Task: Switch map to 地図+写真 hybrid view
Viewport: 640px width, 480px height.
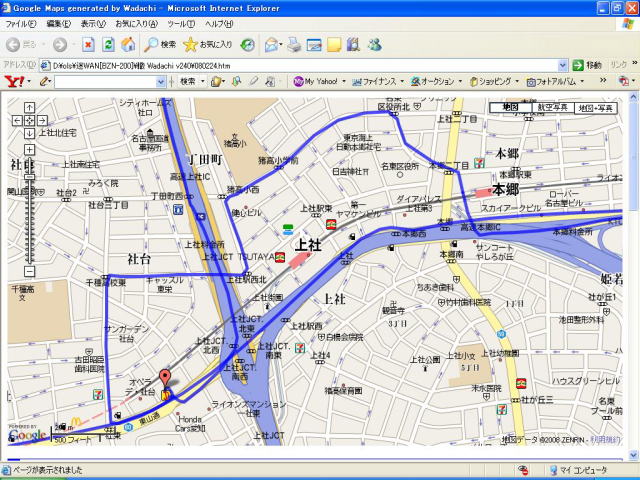Action: pos(596,108)
